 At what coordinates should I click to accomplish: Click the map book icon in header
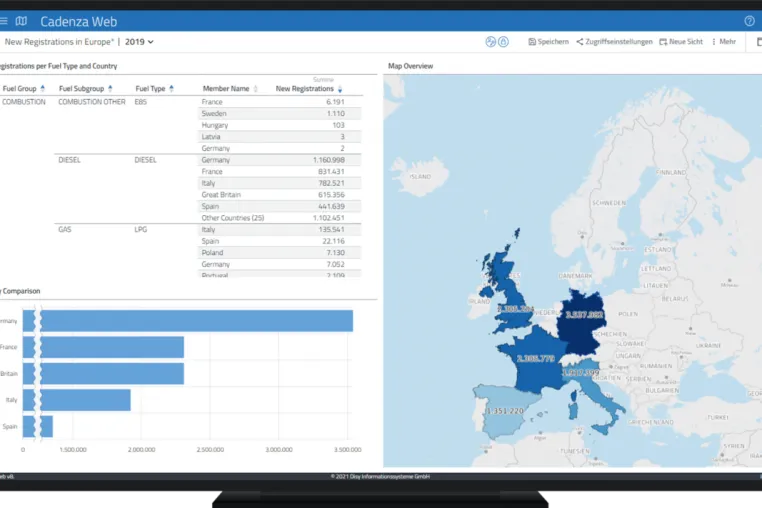21,21
